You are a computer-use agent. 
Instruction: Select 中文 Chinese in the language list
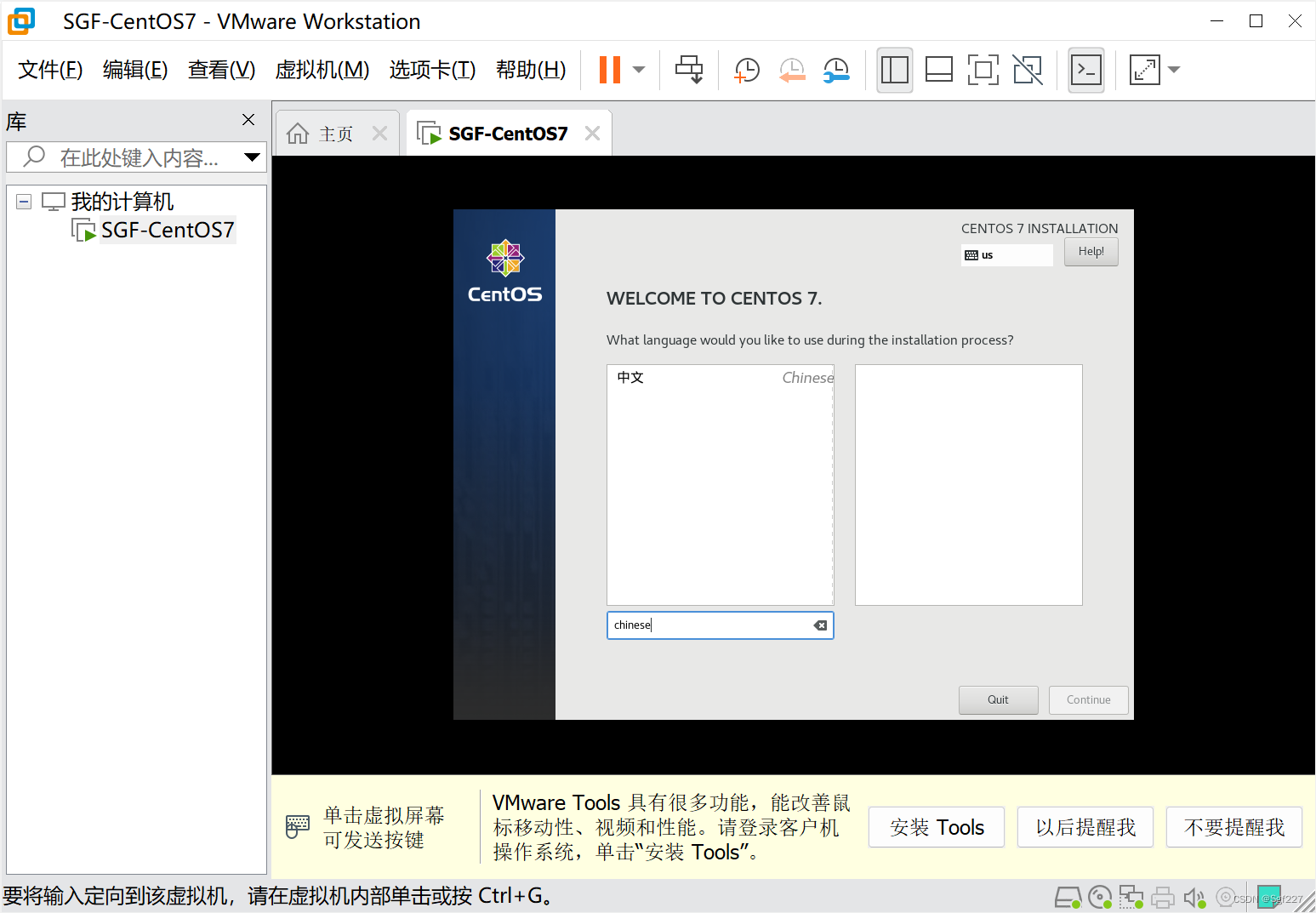[721, 378]
